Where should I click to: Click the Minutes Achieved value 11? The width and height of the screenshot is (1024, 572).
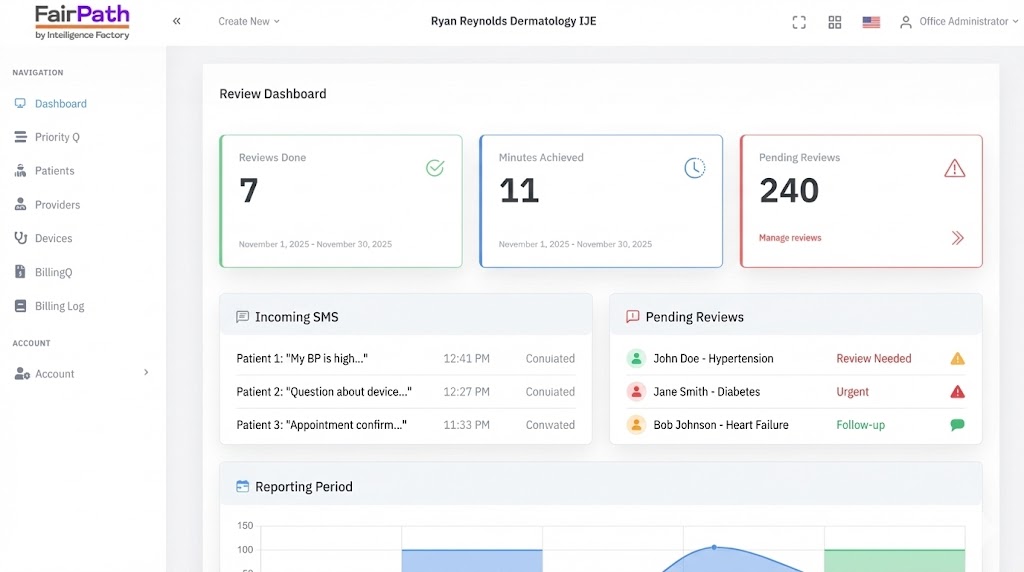pyautogui.click(x=519, y=191)
